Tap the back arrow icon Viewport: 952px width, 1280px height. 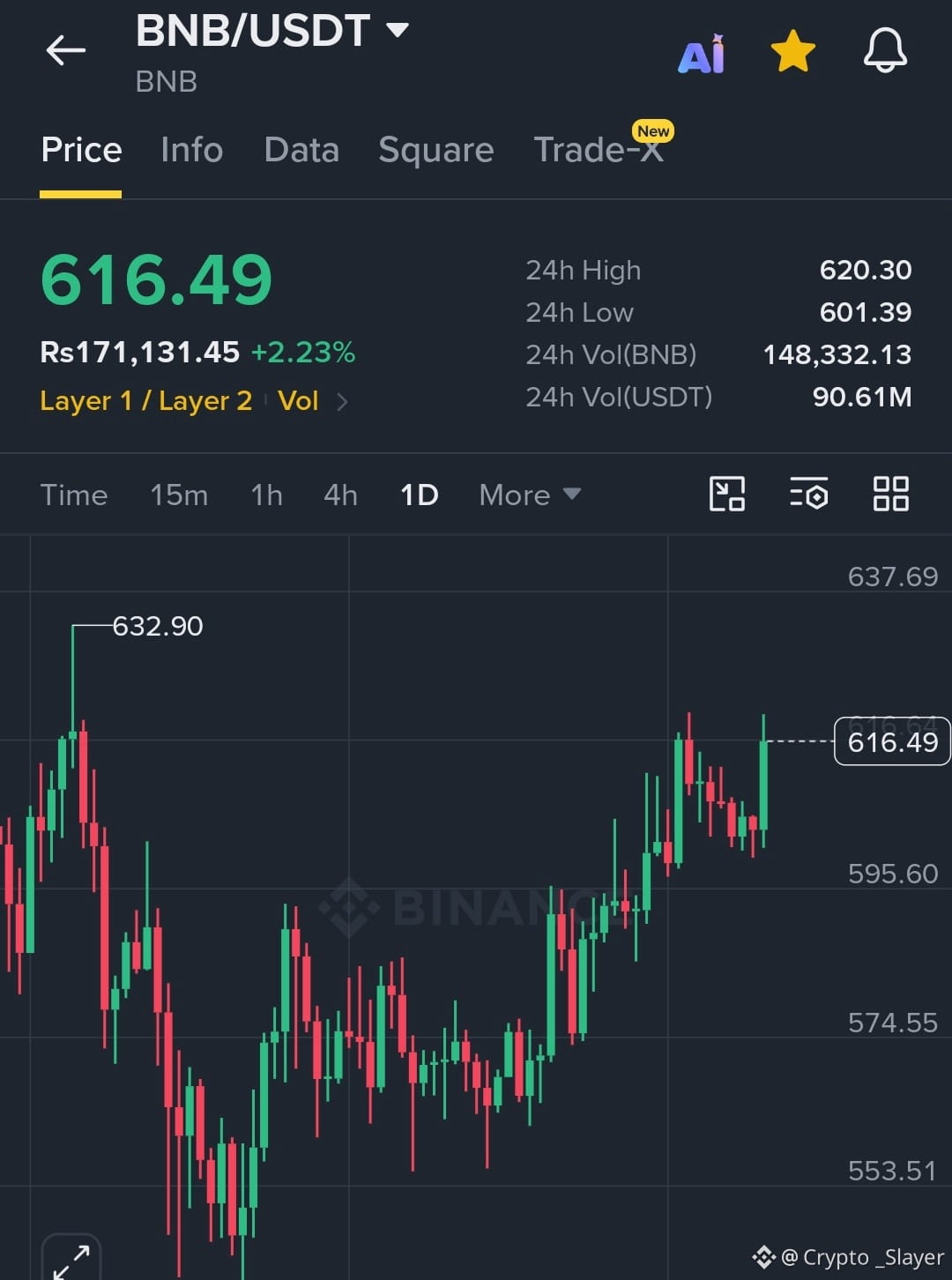tap(66, 50)
